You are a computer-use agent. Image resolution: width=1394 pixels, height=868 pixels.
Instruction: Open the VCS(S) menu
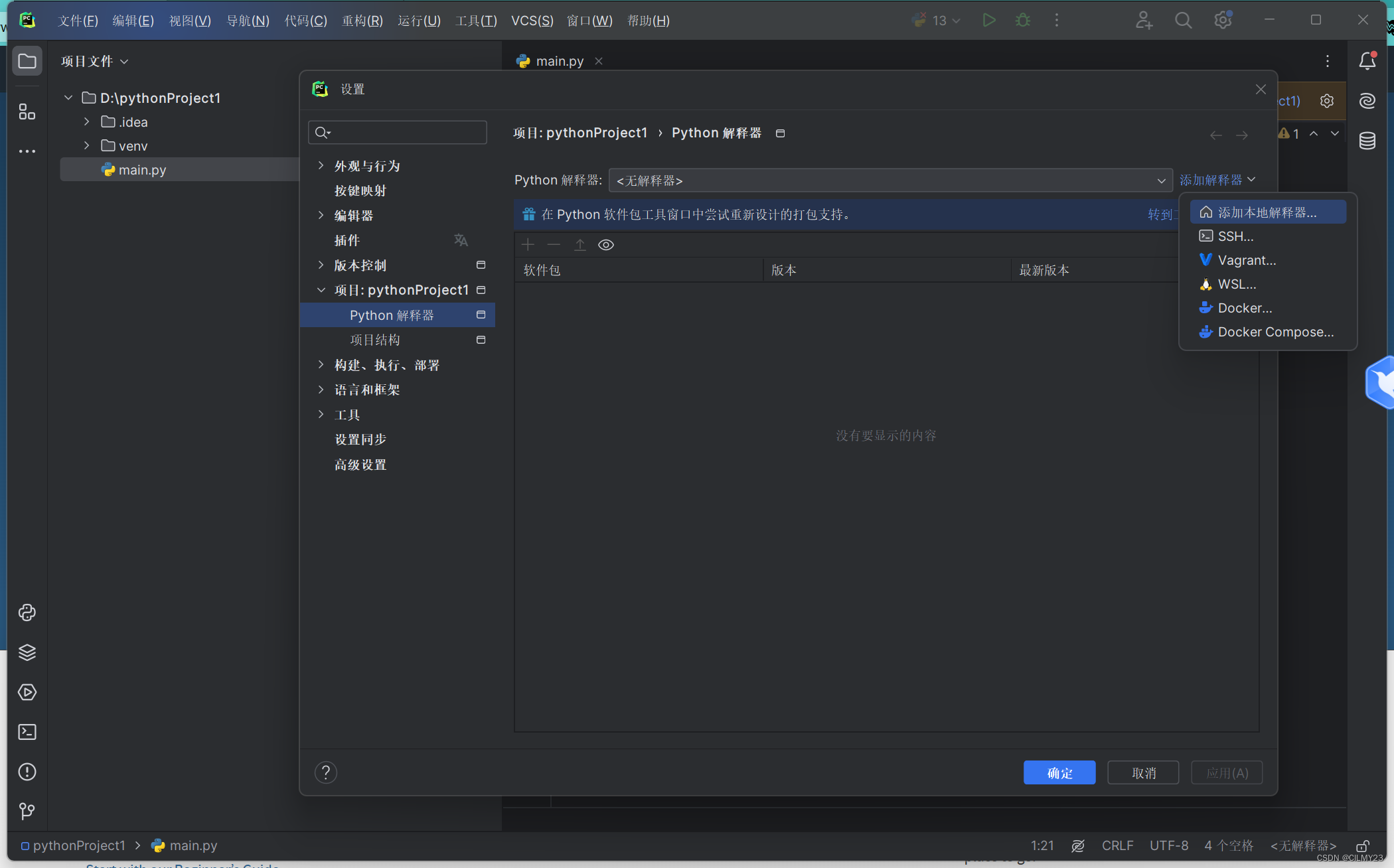[x=532, y=21]
